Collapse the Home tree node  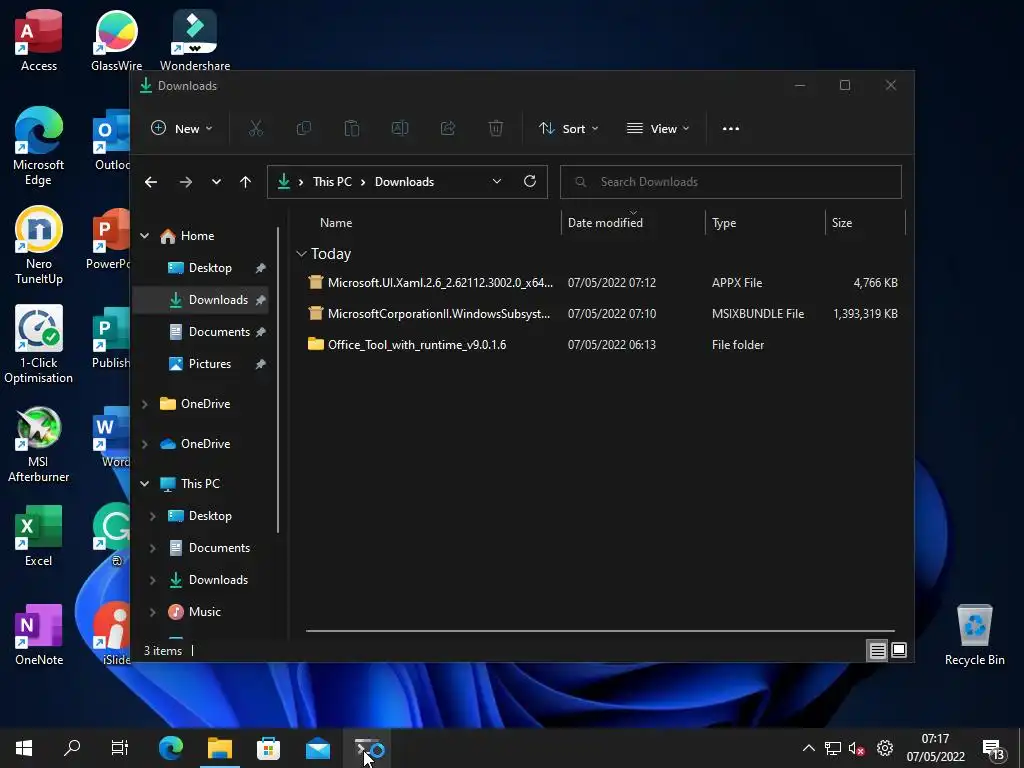[x=144, y=236]
